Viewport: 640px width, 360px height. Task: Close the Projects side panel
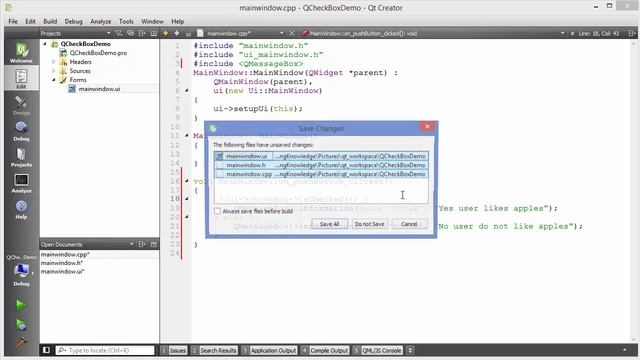point(153,33)
